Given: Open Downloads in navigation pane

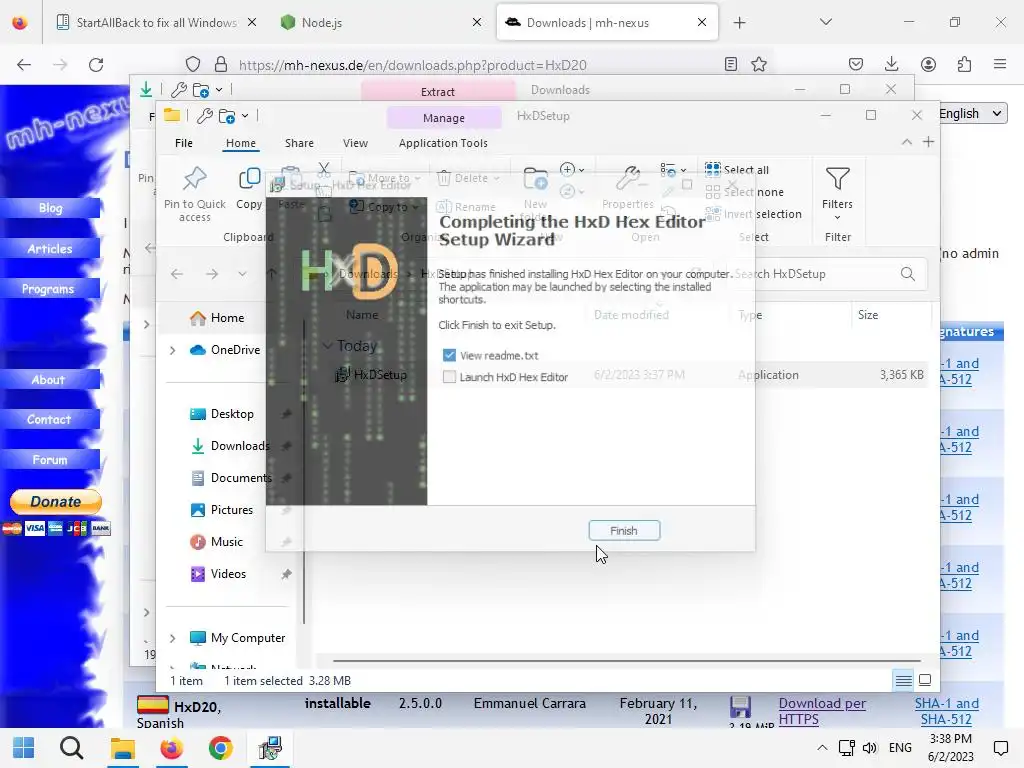Looking at the screenshot, I should coord(230,446).
